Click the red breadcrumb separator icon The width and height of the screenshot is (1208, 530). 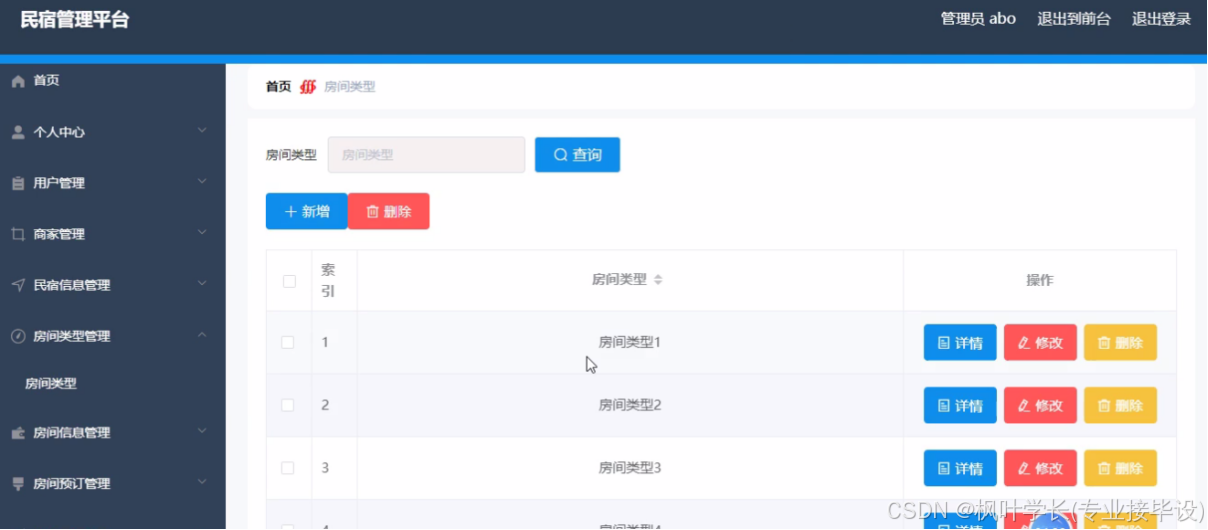308,87
